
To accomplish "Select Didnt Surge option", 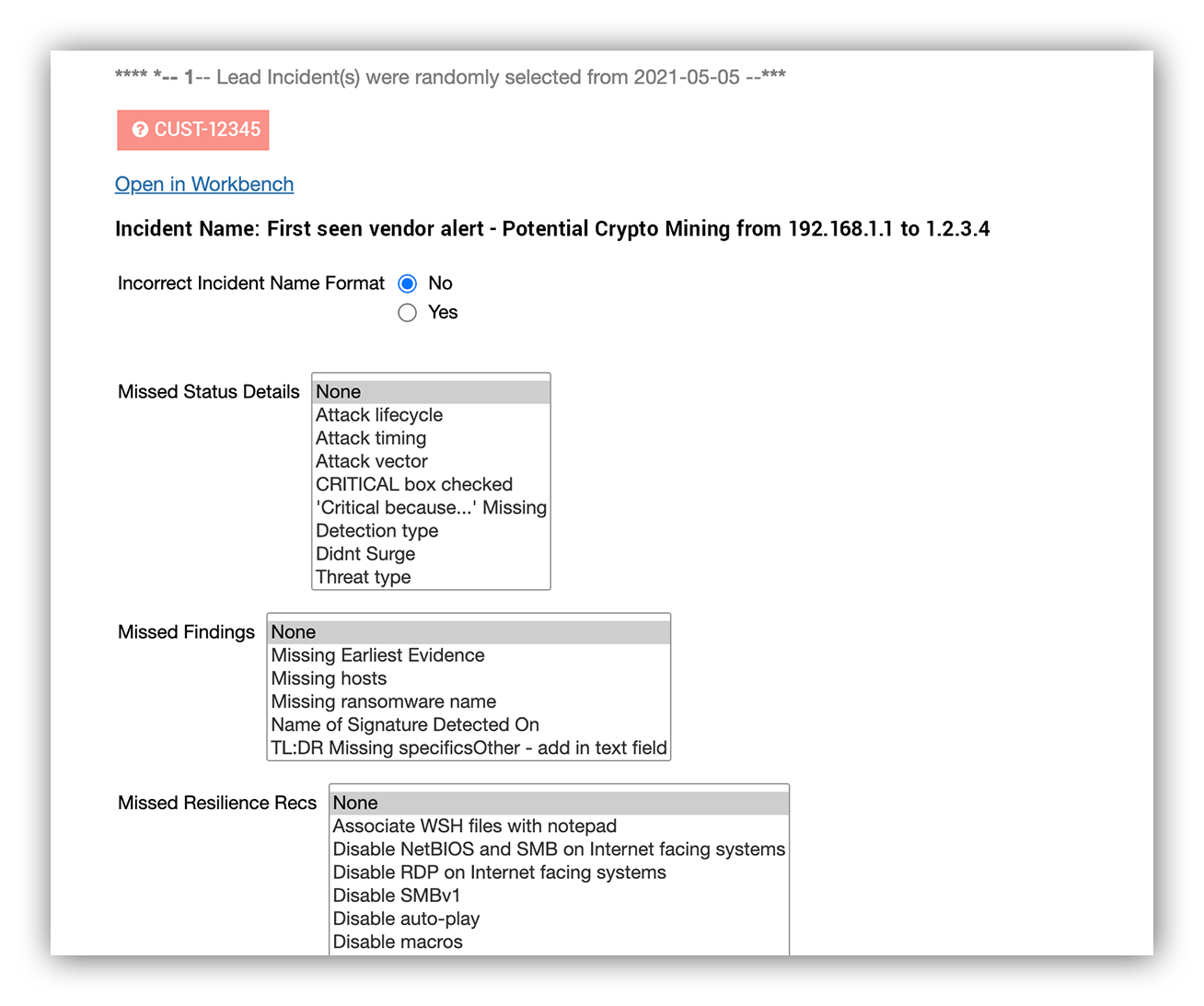I will click(431, 554).
